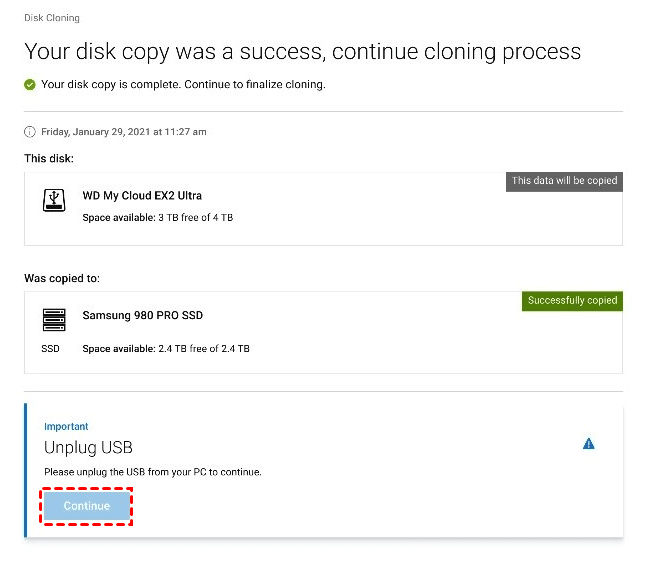This screenshot has width=651, height=568.
Task: Click the 'Important' label in the notice
Action: click(66, 427)
